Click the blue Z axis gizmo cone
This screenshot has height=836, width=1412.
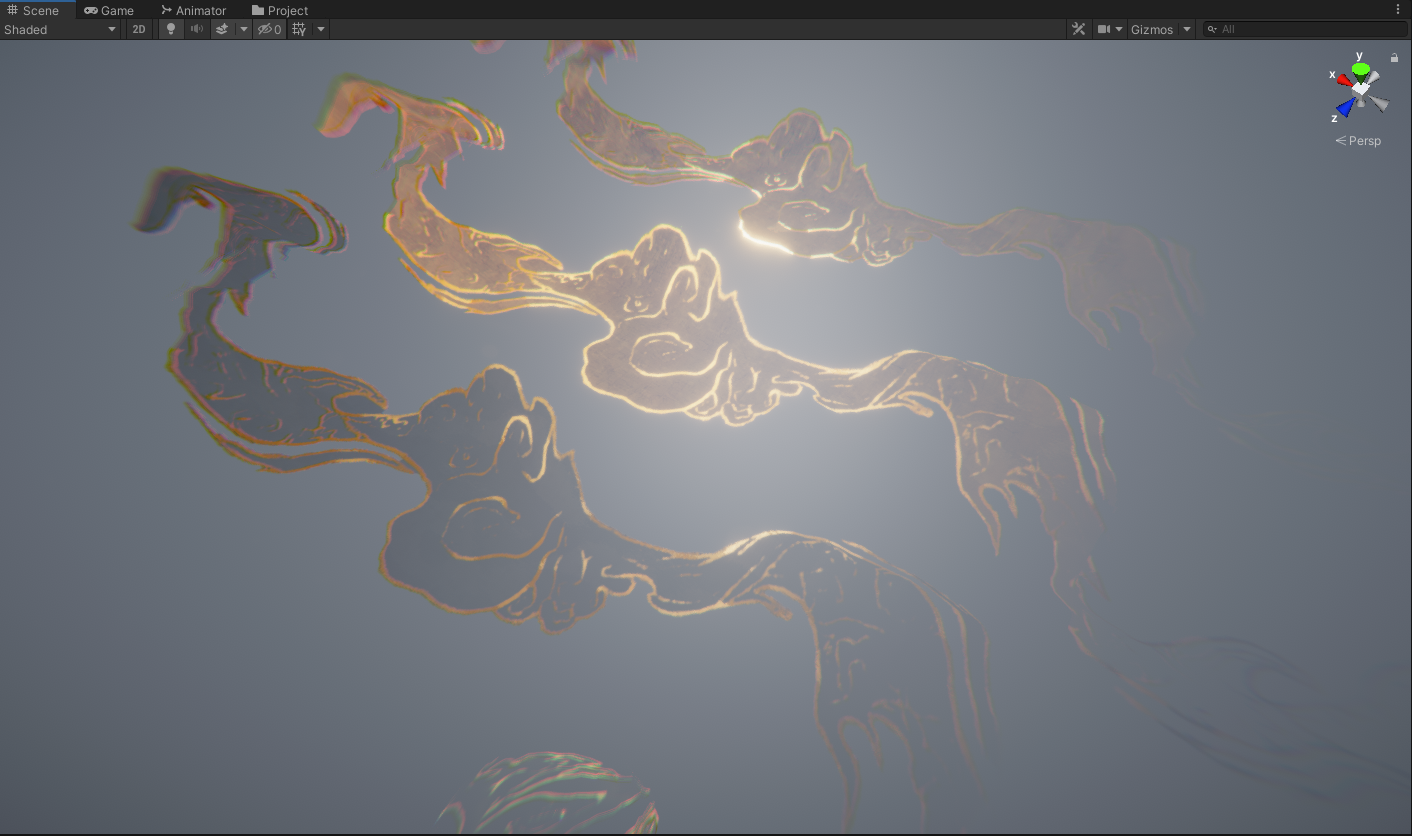tap(1346, 107)
